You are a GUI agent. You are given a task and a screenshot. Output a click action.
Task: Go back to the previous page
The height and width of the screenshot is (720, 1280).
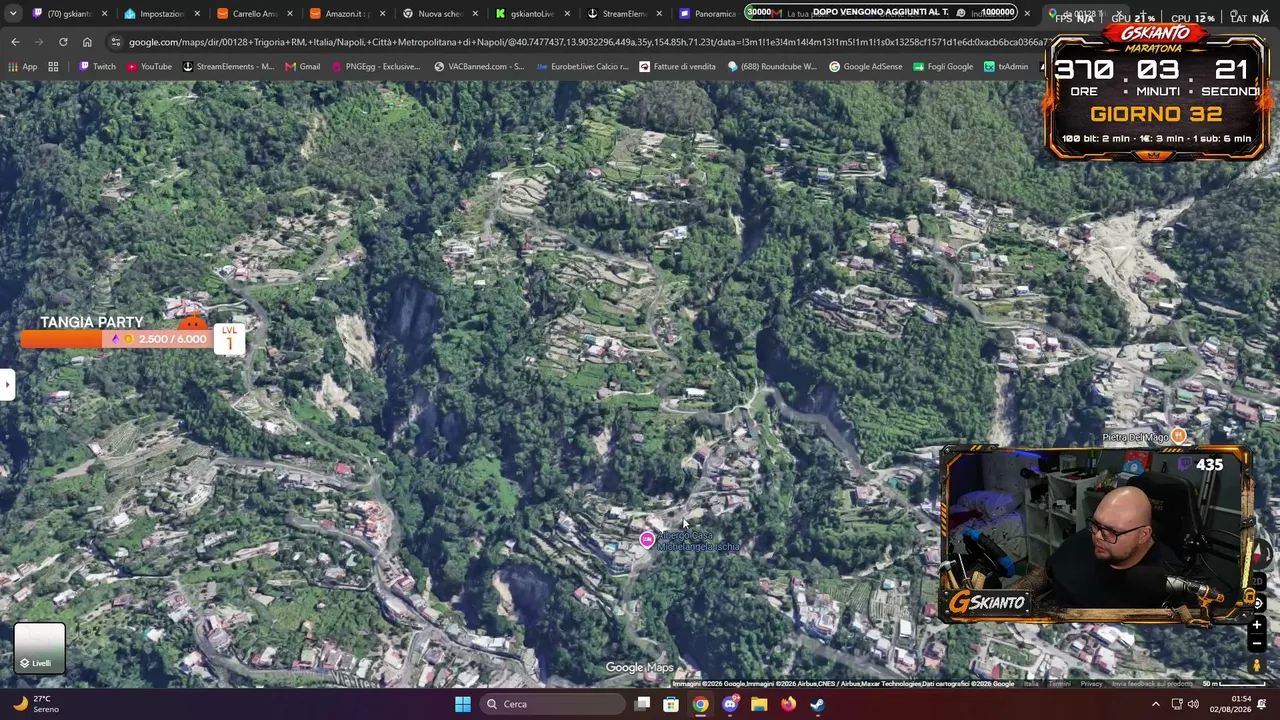click(15, 42)
